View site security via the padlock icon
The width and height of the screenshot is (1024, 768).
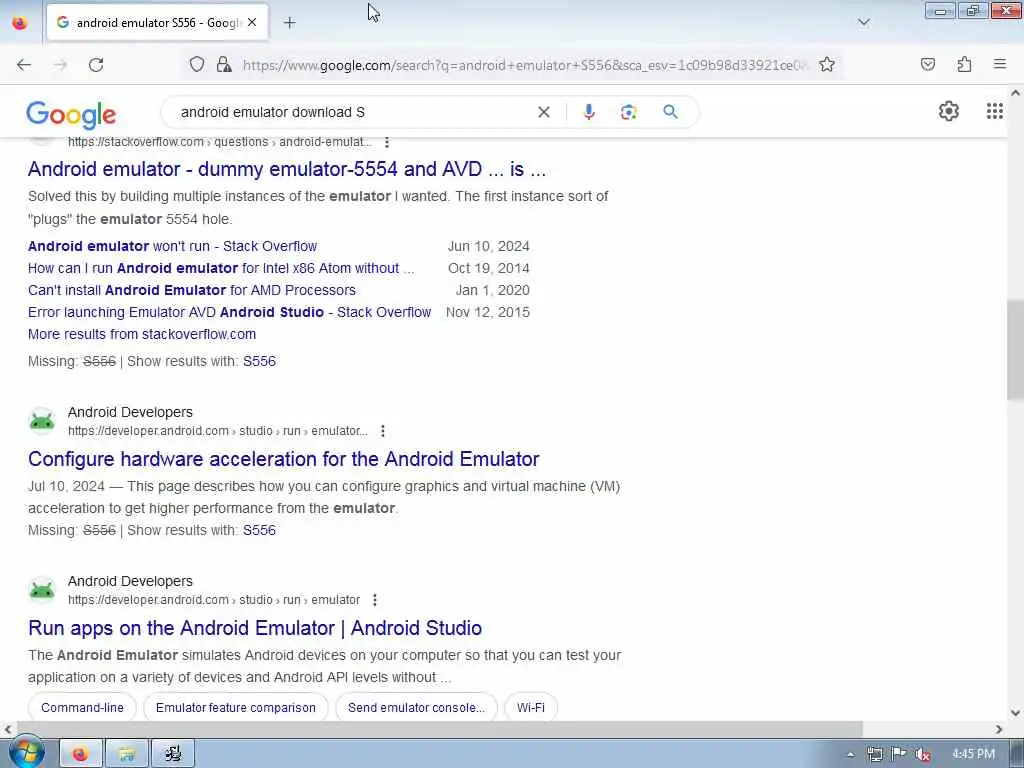[x=224, y=64]
